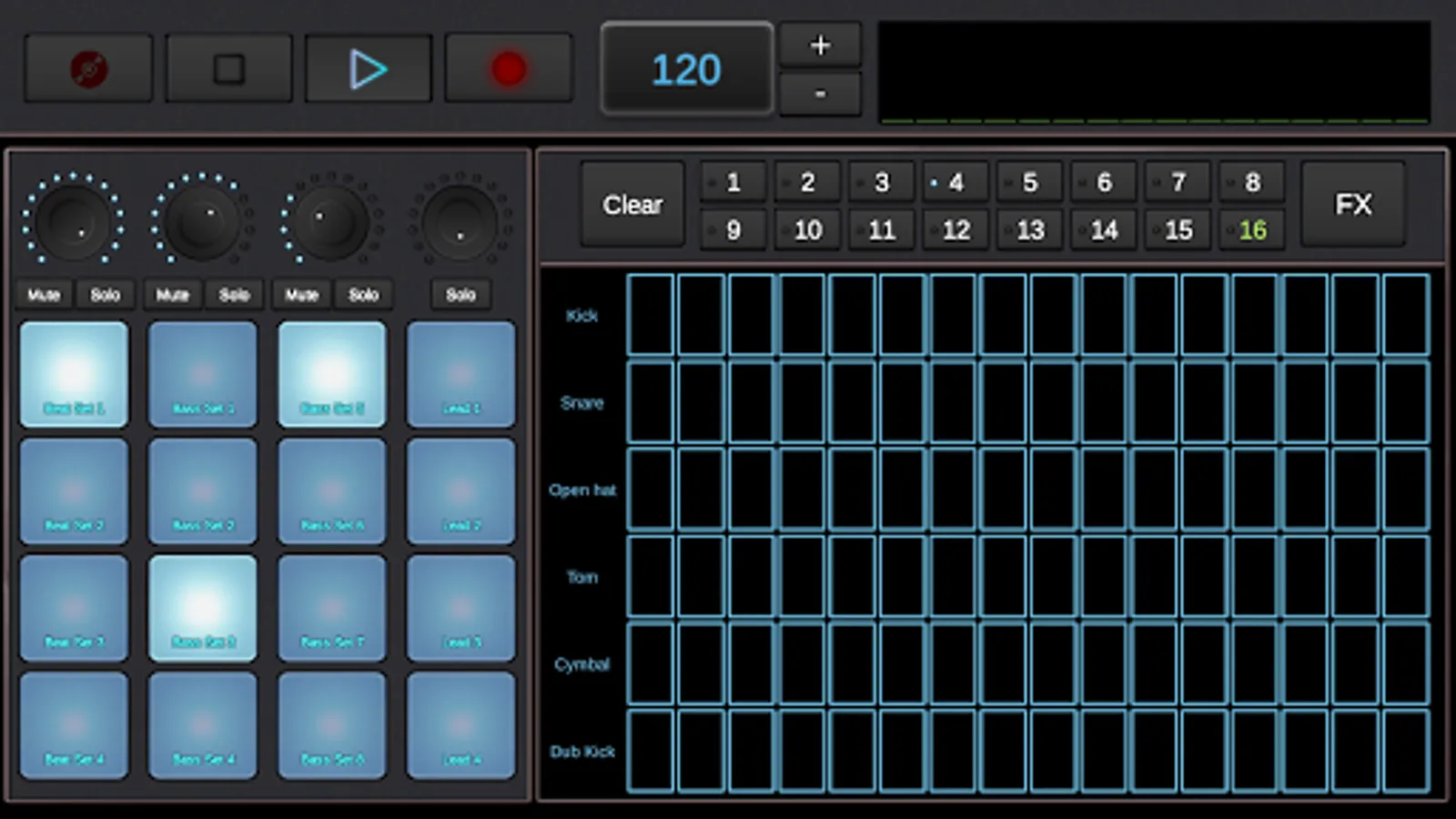Screen dimensions: 1456x819
Task: Tap the Bass Set 2 pad
Action: (203, 491)
